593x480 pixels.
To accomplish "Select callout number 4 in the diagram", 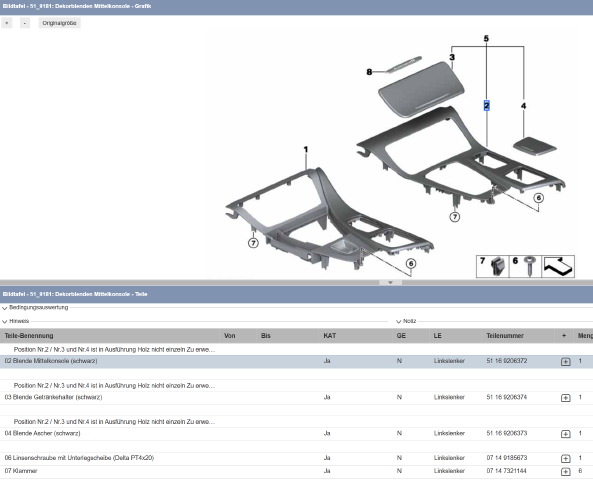I will coord(523,106).
